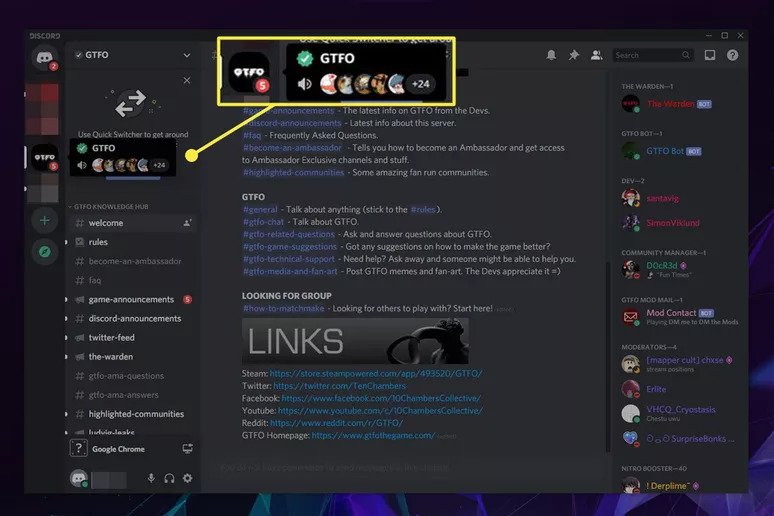
Task: Open the welcome channel
Action: coord(133,223)
